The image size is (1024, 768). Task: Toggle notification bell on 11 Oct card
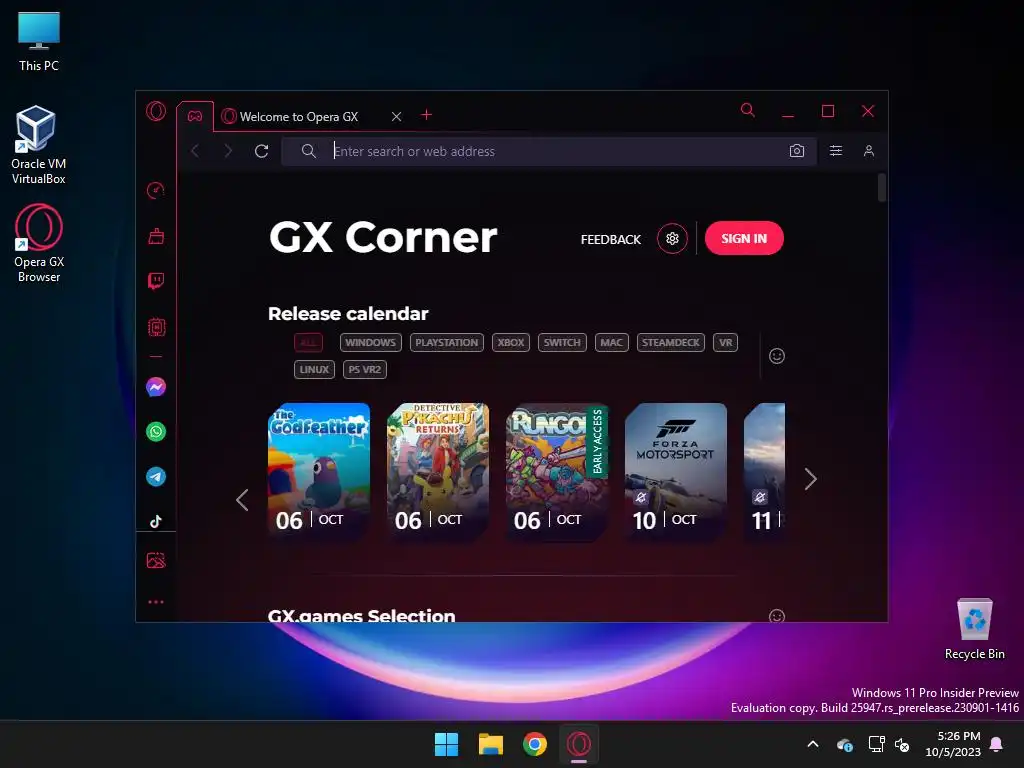pyautogui.click(x=760, y=498)
